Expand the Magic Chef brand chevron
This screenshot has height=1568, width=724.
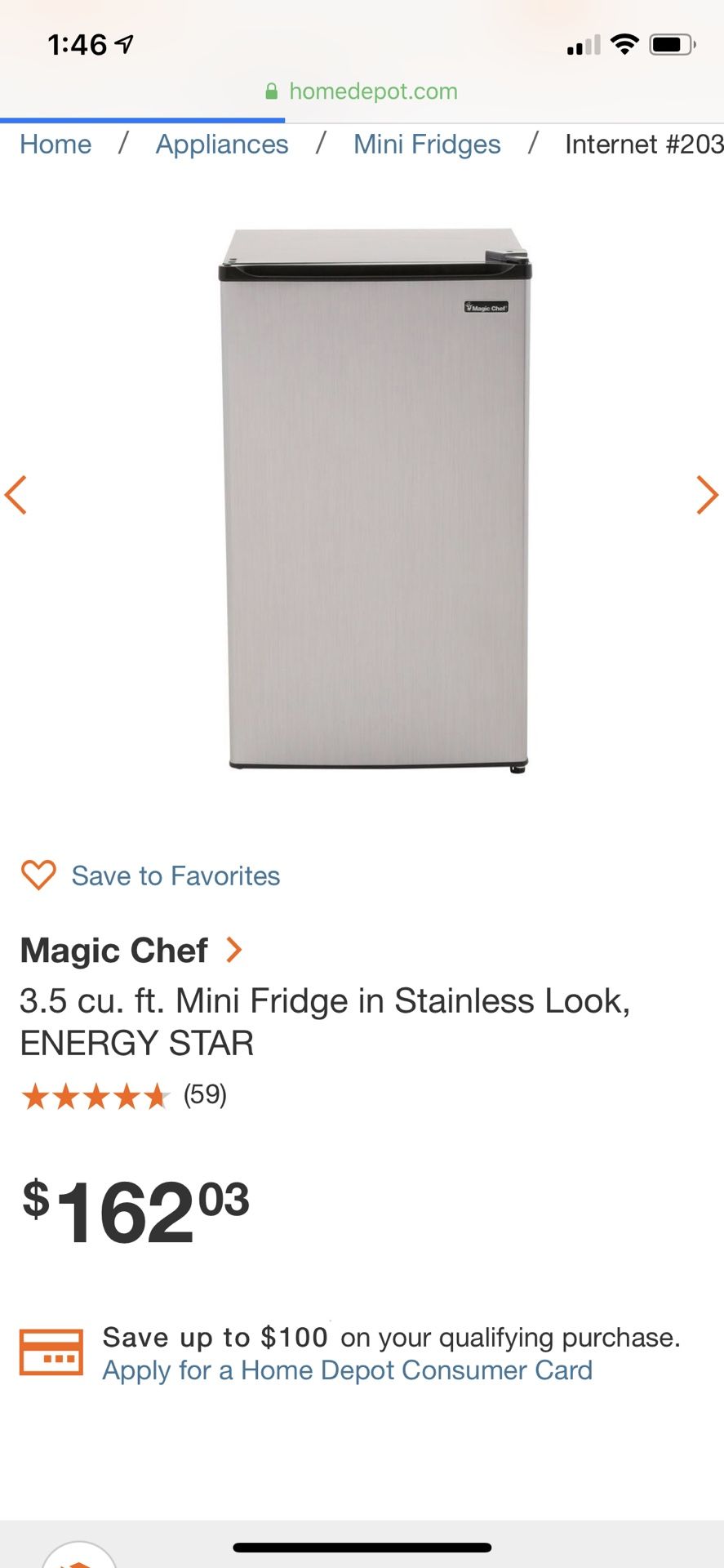click(x=234, y=950)
